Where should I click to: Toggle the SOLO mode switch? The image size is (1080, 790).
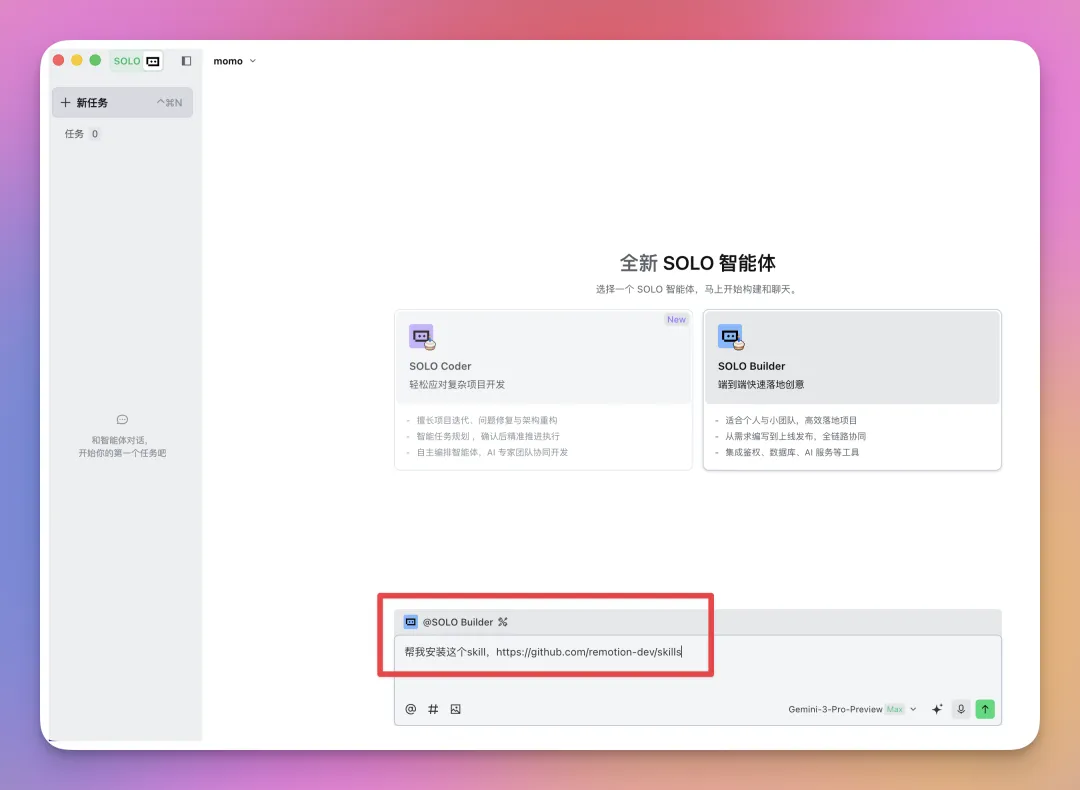[137, 61]
